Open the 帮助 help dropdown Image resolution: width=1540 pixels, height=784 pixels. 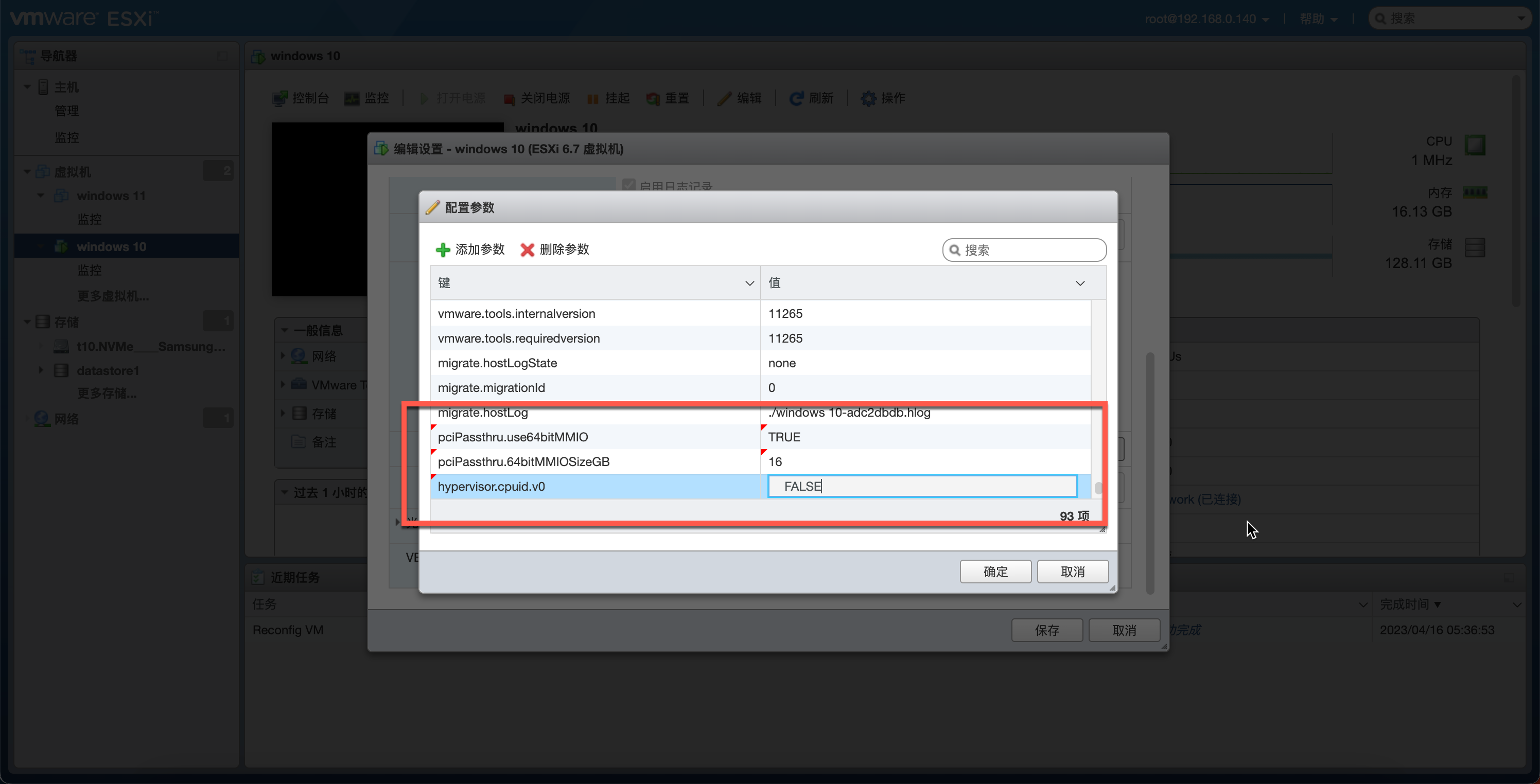pos(1318,19)
